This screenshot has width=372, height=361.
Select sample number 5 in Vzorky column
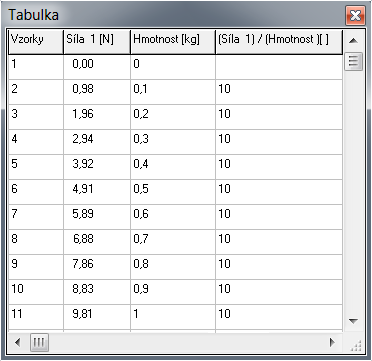tap(36, 167)
